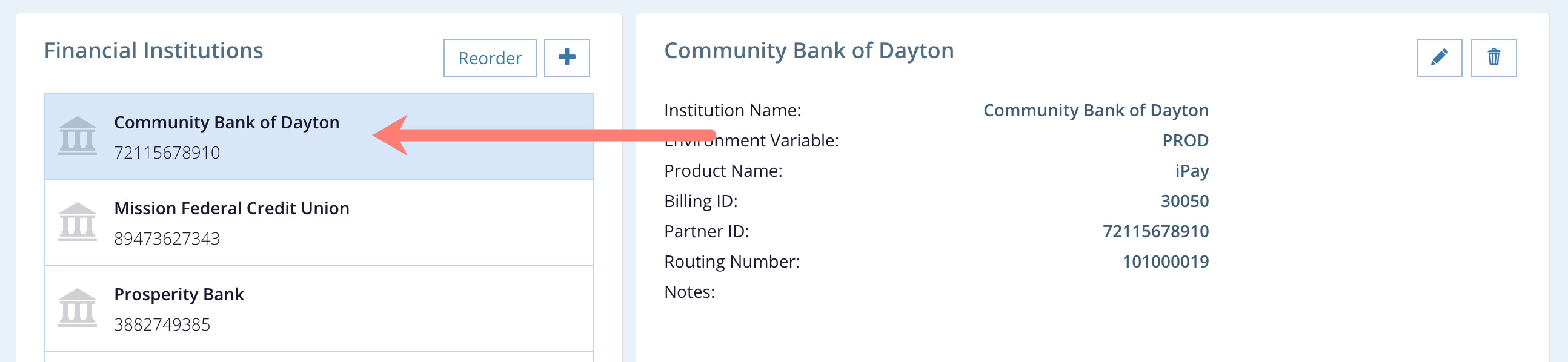Click partner ID 72115678910 in the list

167,152
